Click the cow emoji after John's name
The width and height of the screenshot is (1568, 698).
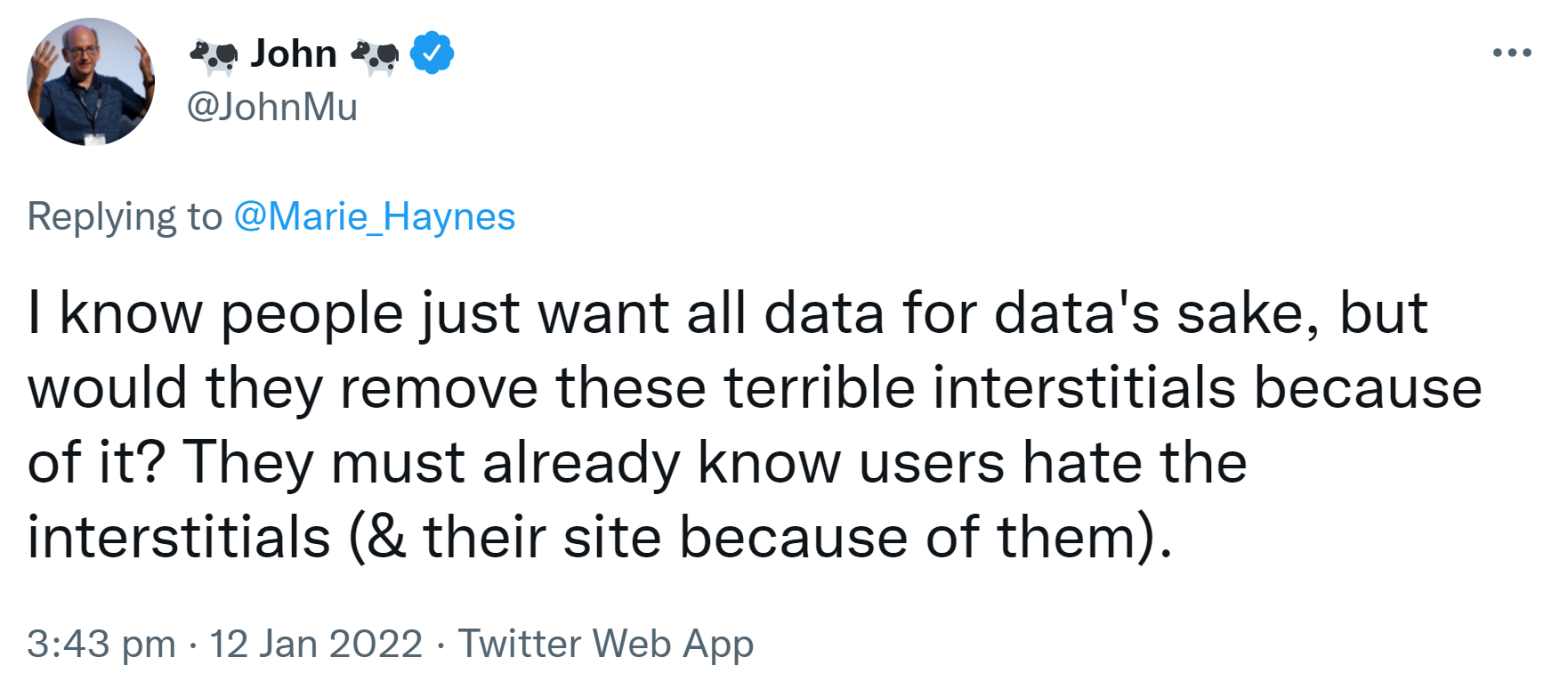click(375, 56)
